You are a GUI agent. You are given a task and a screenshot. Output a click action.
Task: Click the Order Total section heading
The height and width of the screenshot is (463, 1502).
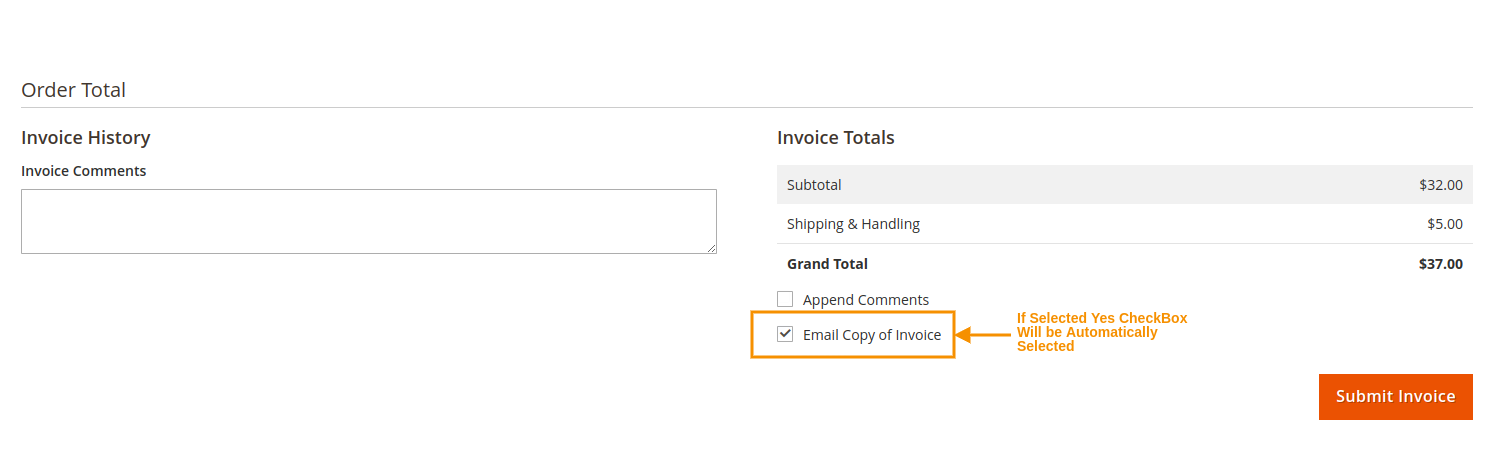click(73, 90)
